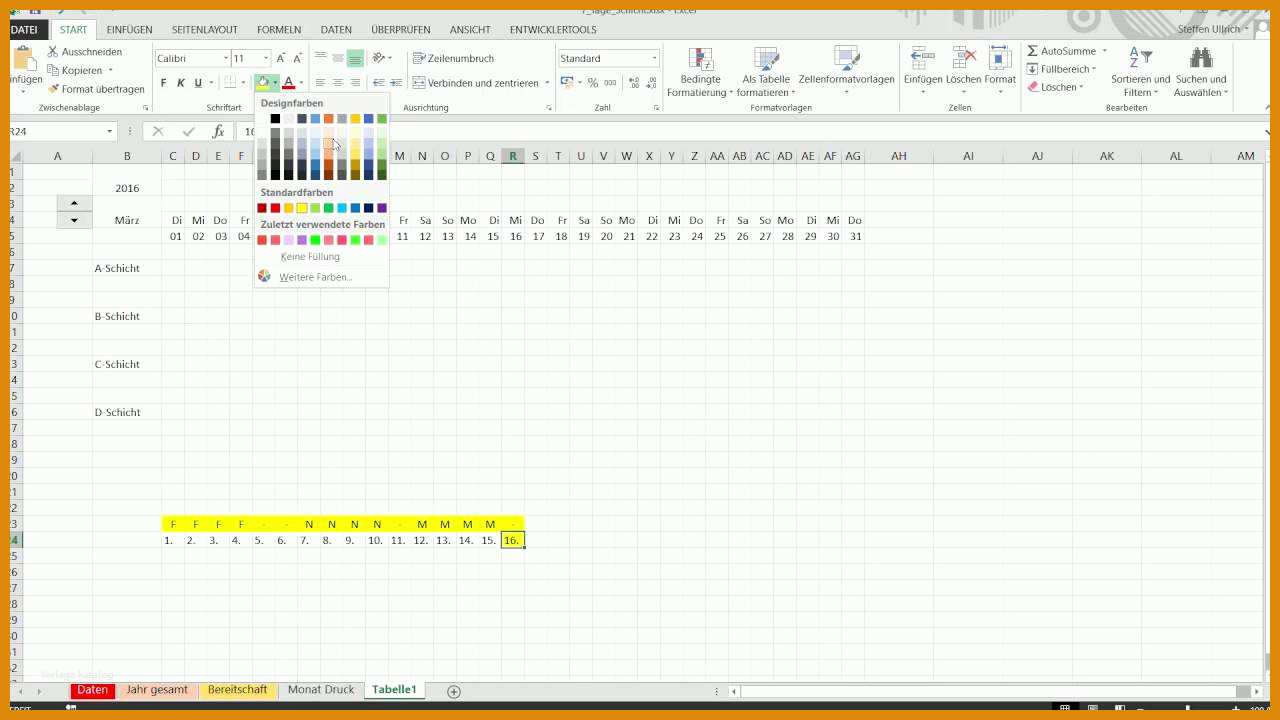This screenshot has width=1280, height=720.
Task: Pick purple from Standardfarben
Action: point(382,208)
